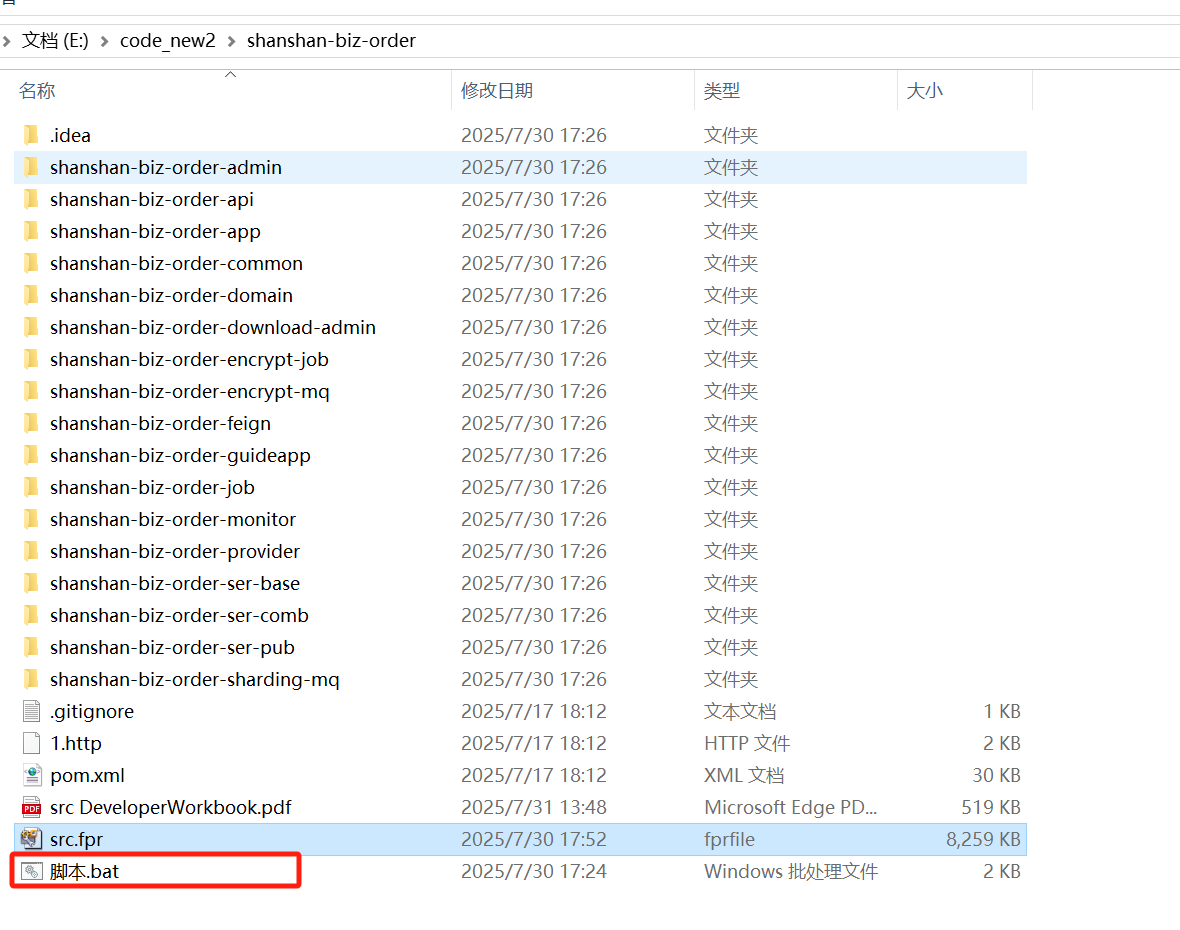1180x930 pixels.
Task: Sort files by 修改日期 column header
Action: (497, 91)
